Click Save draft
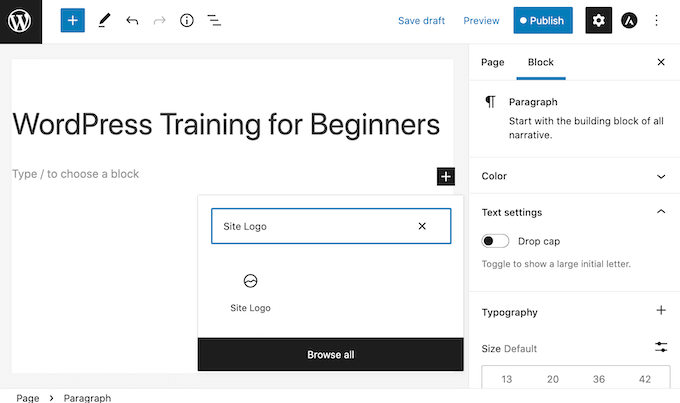This screenshot has height=403, width=680. [x=421, y=21]
